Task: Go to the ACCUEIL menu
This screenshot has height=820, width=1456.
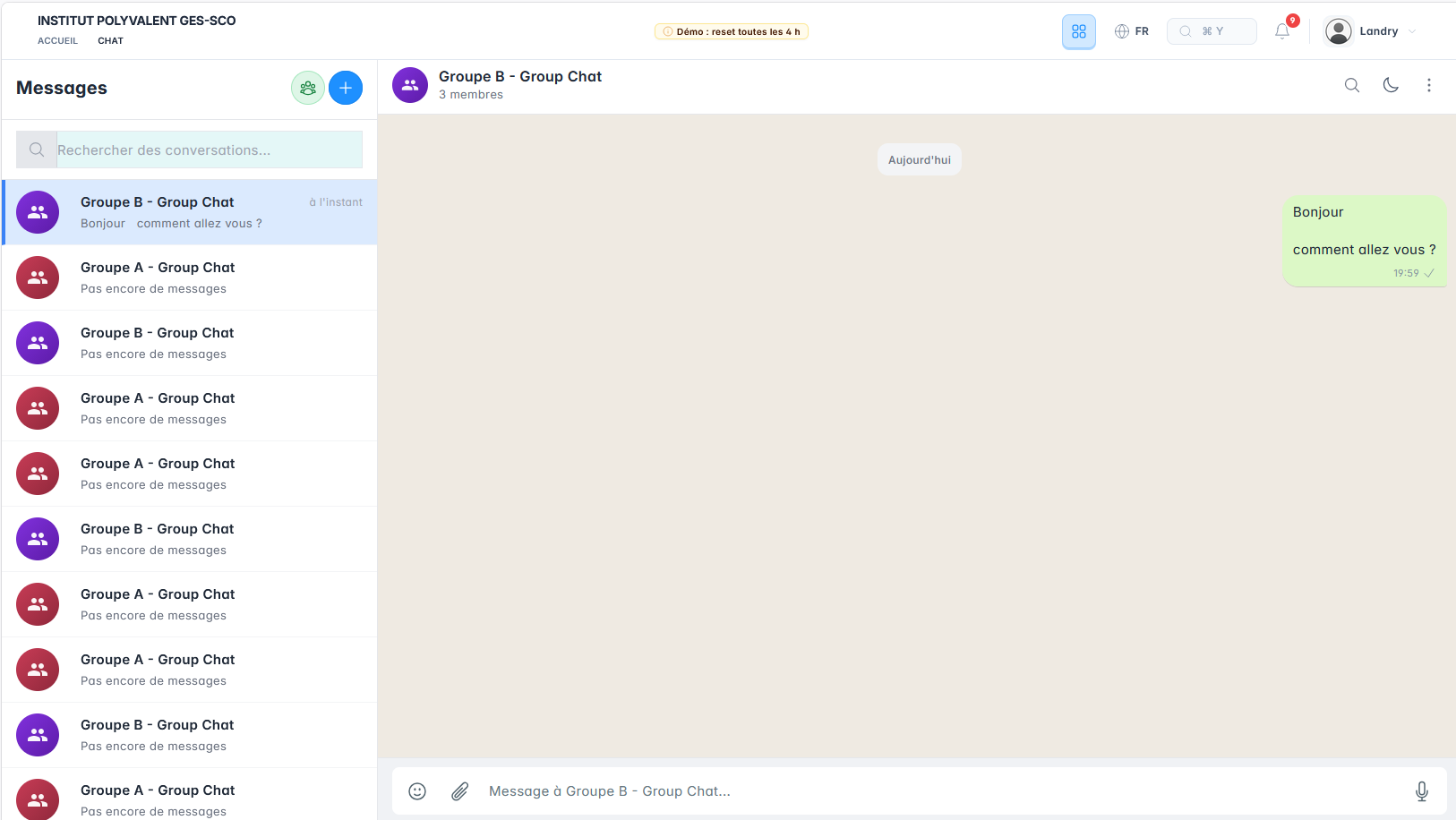Action: [x=57, y=41]
